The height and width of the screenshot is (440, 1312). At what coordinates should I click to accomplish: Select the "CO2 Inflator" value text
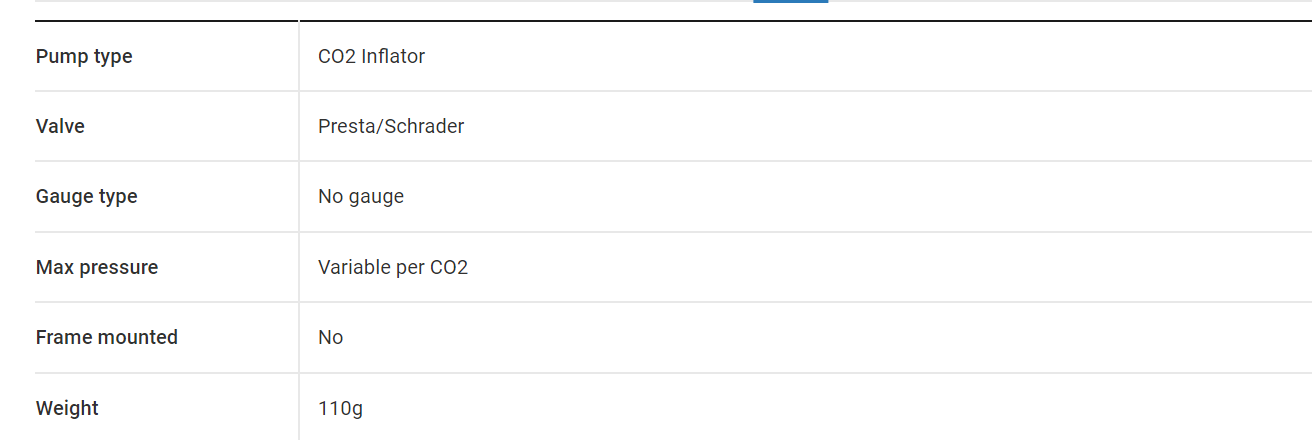pyautogui.click(x=371, y=56)
